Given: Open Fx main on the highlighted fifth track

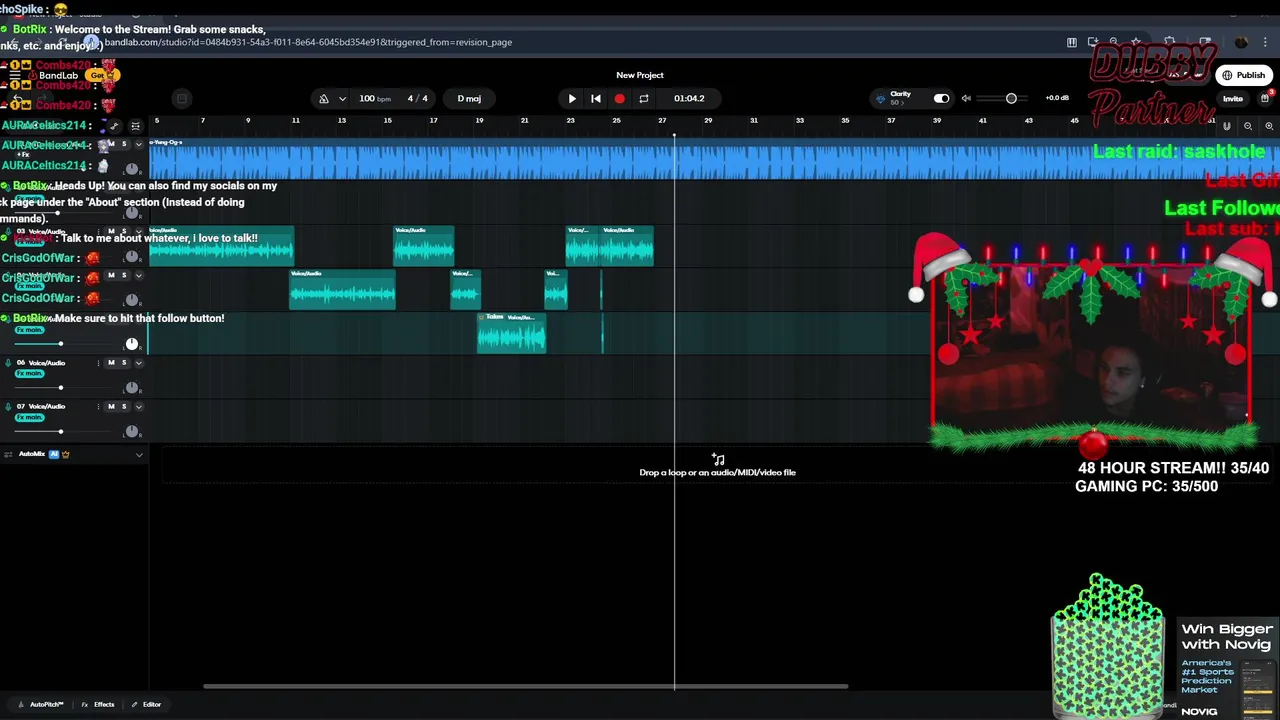Looking at the screenshot, I should (x=30, y=330).
